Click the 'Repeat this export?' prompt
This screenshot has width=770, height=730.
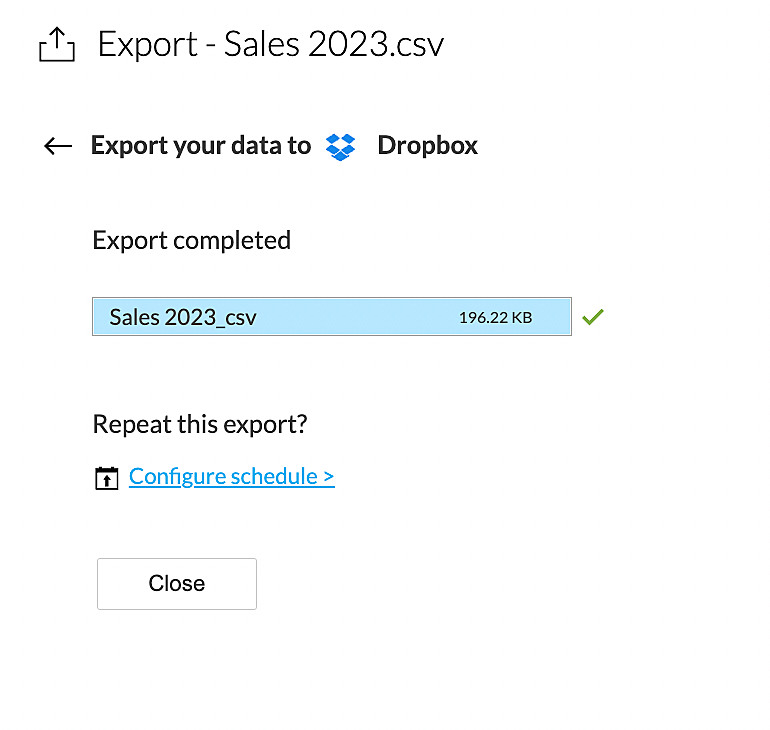pyautogui.click(x=200, y=424)
